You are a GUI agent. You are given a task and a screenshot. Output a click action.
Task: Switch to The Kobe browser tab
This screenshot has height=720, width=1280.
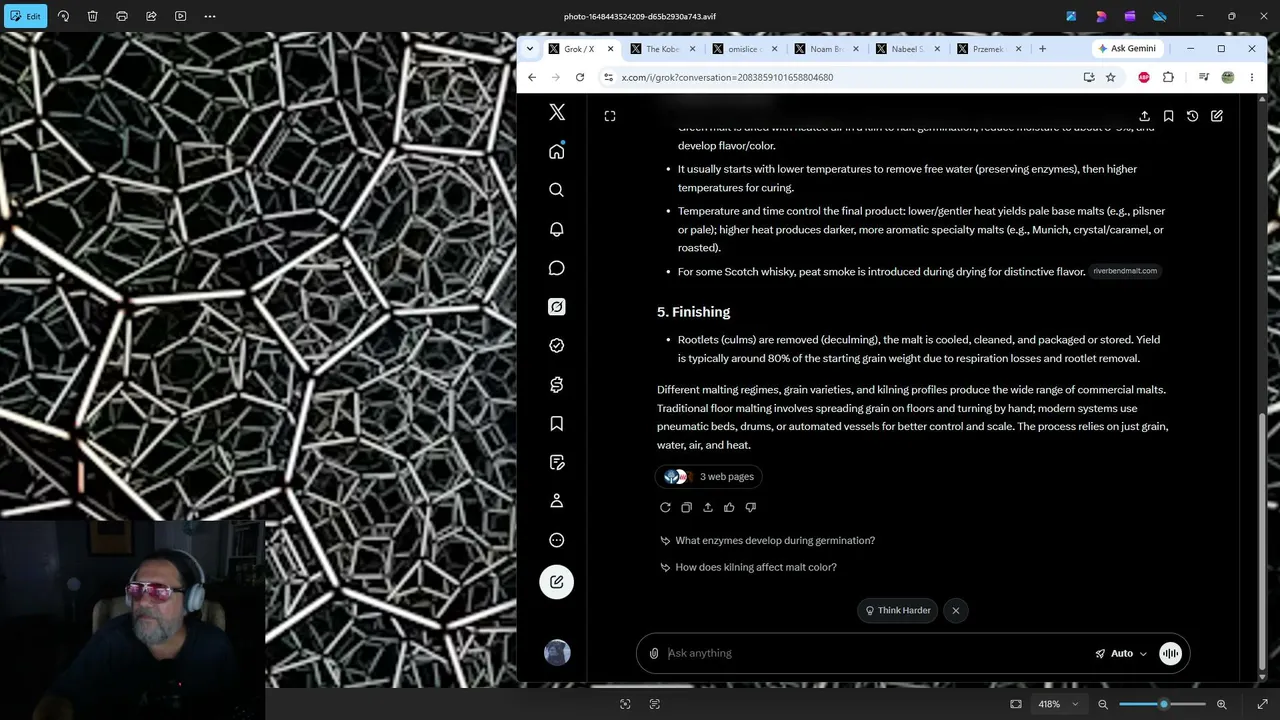[x=661, y=49]
